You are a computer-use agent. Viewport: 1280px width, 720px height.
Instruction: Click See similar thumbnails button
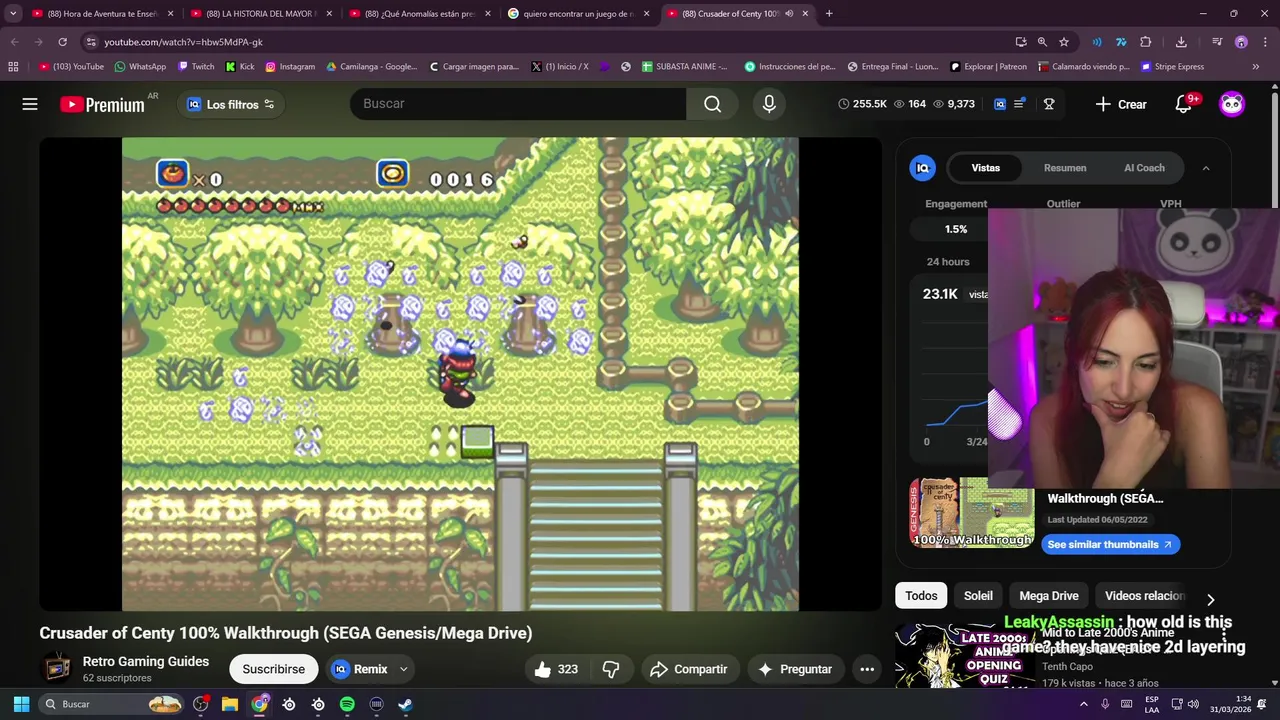(x=1110, y=545)
